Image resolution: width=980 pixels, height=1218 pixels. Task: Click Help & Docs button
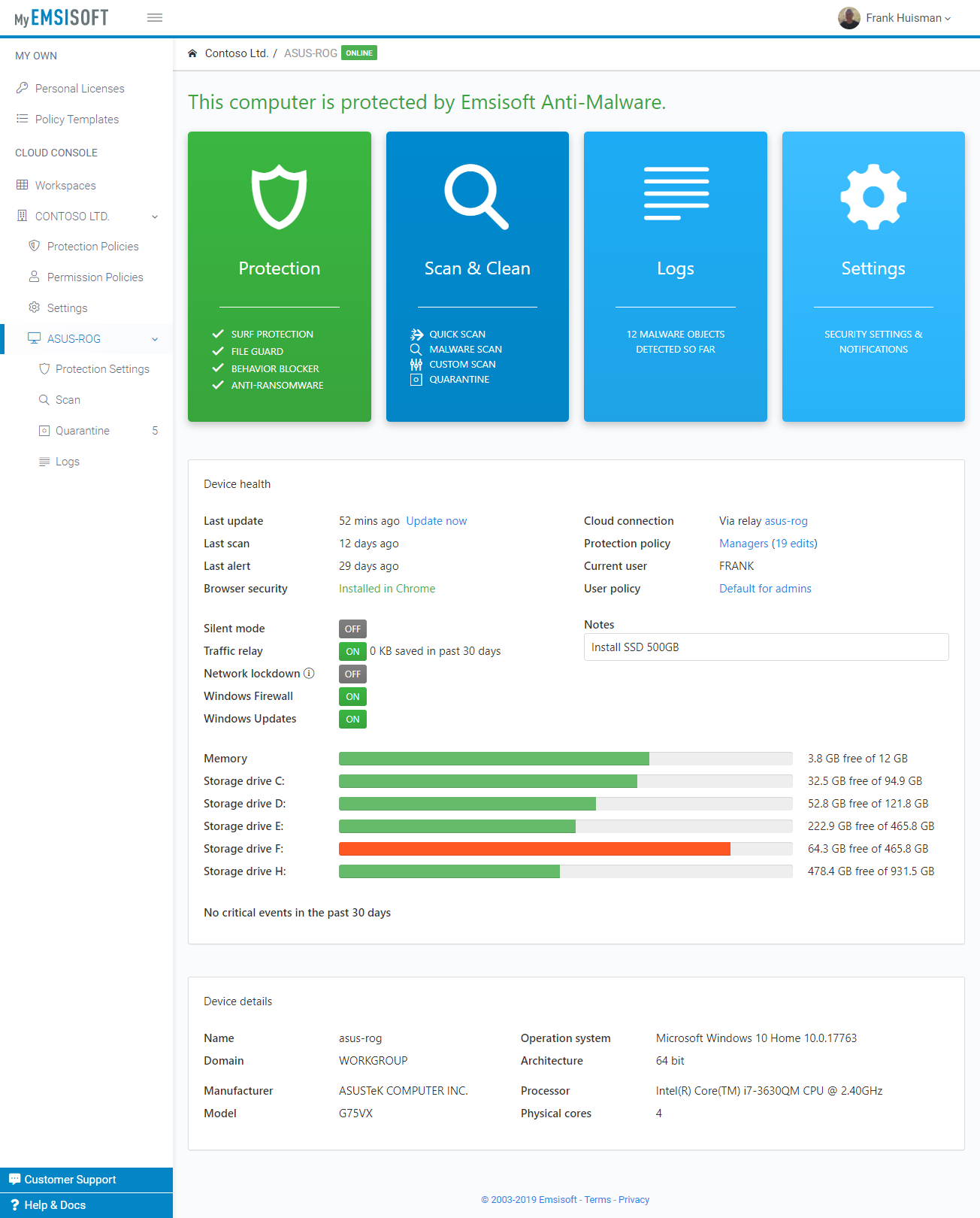point(86,1205)
